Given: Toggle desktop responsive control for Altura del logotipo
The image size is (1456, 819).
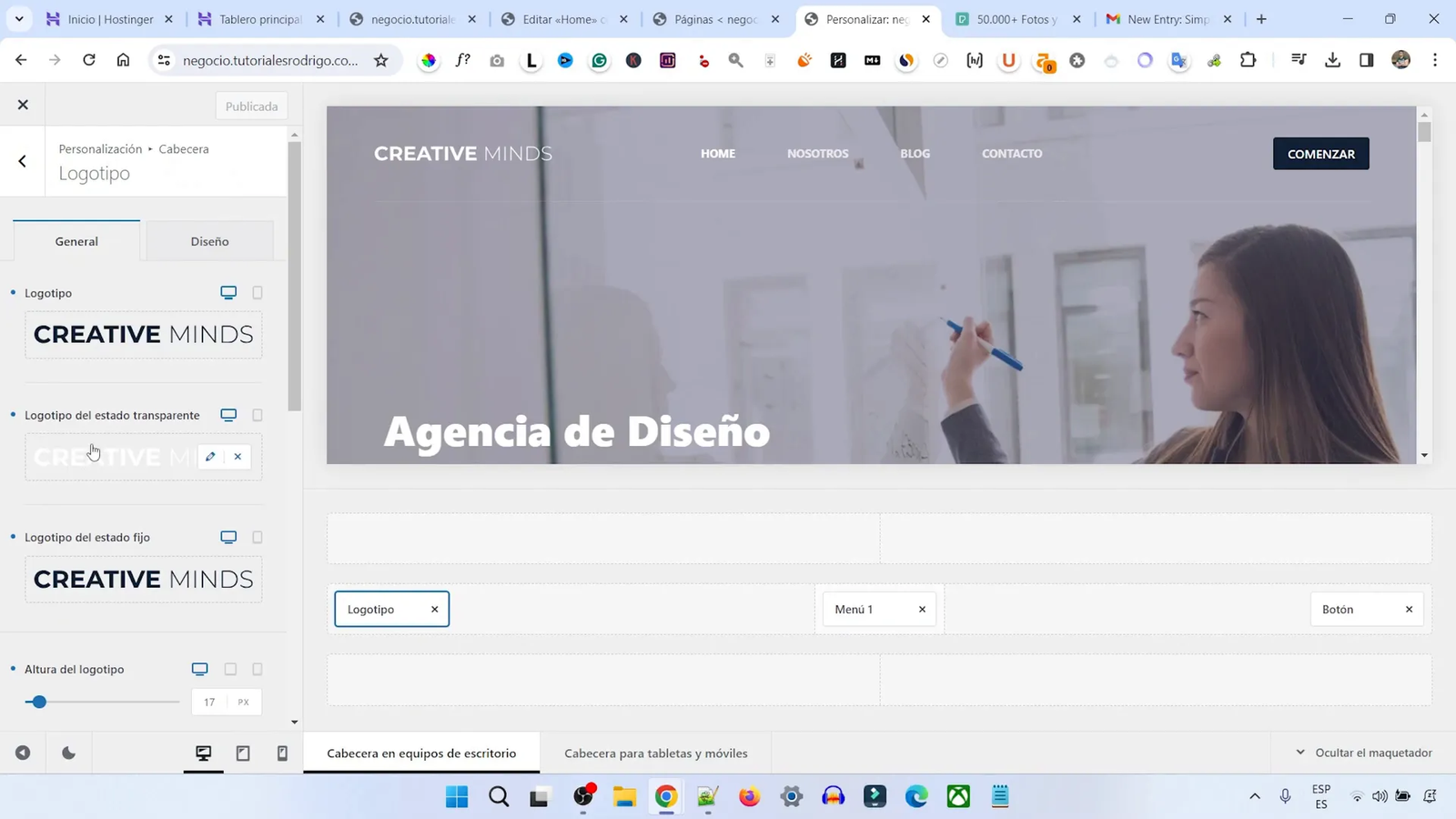Looking at the screenshot, I should coord(199,669).
